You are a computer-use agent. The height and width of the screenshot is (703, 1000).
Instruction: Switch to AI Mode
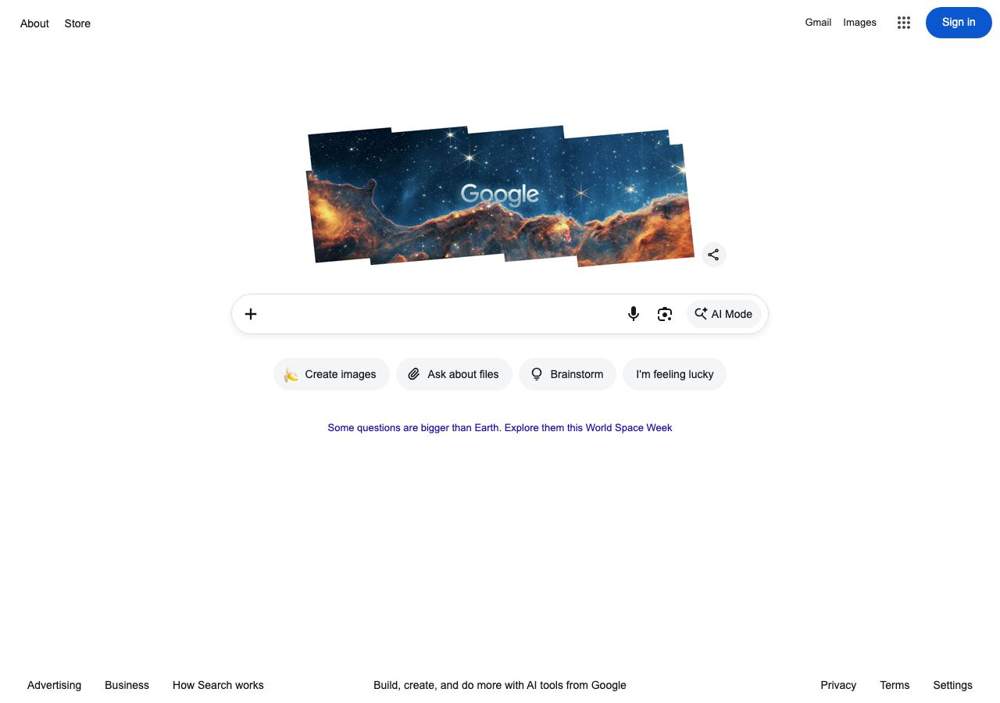[723, 314]
